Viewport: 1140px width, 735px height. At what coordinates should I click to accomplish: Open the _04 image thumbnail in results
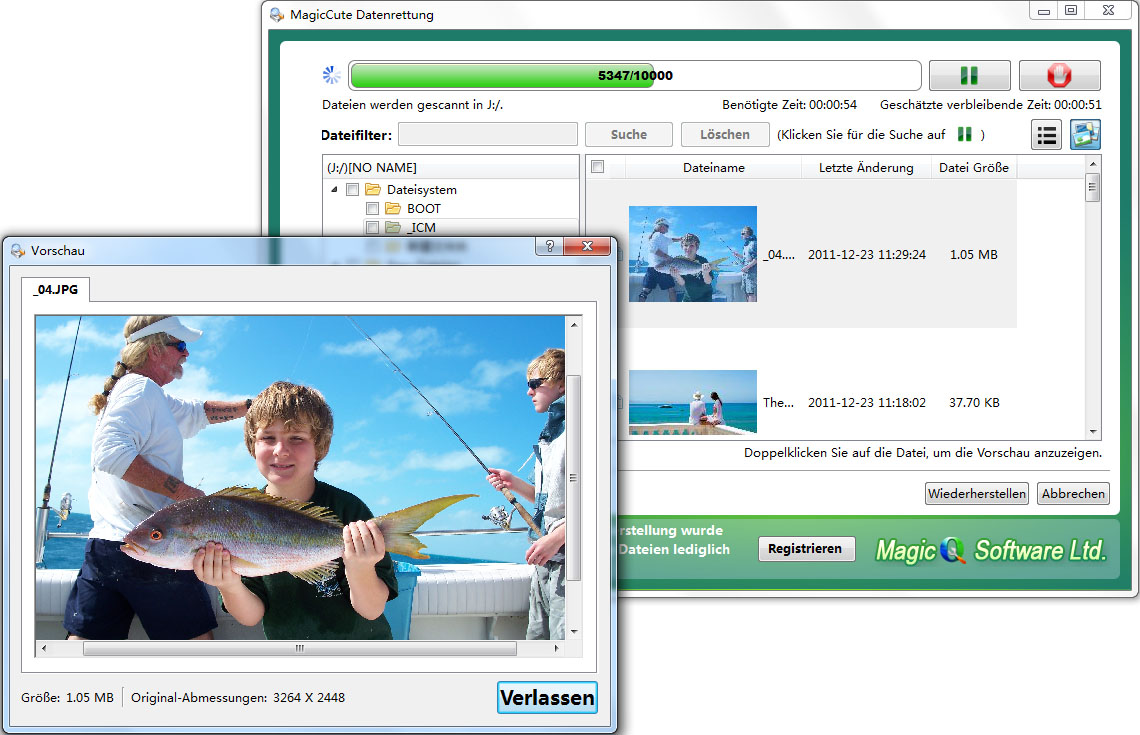(x=693, y=254)
